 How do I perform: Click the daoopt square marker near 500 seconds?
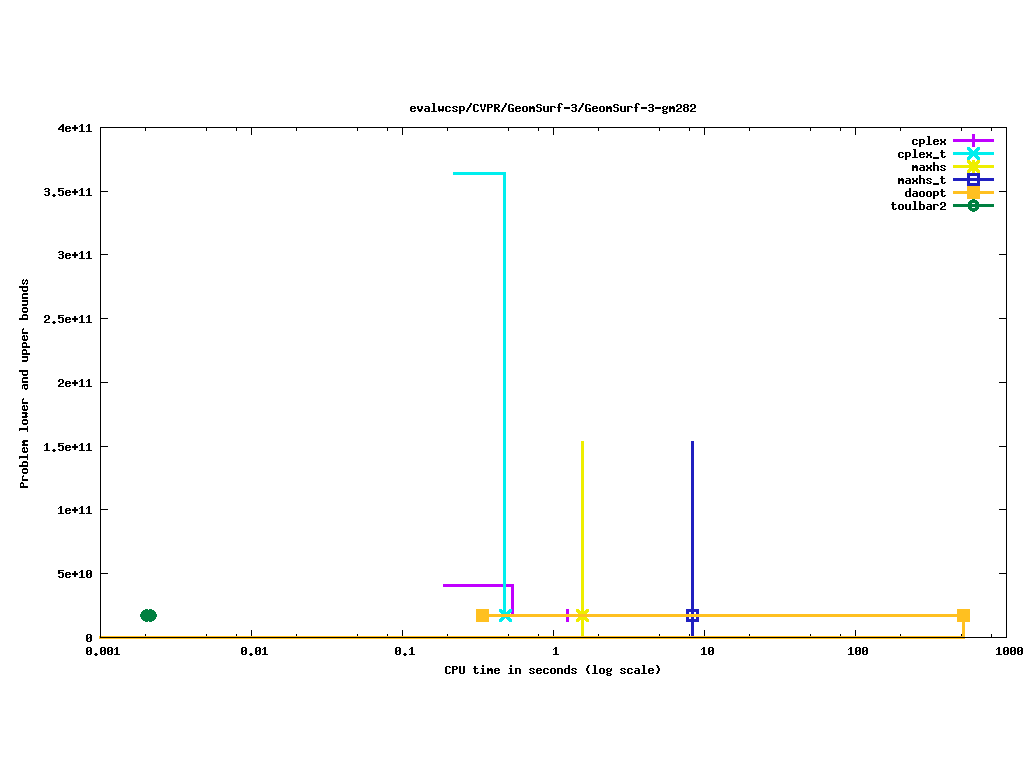pos(963,615)
